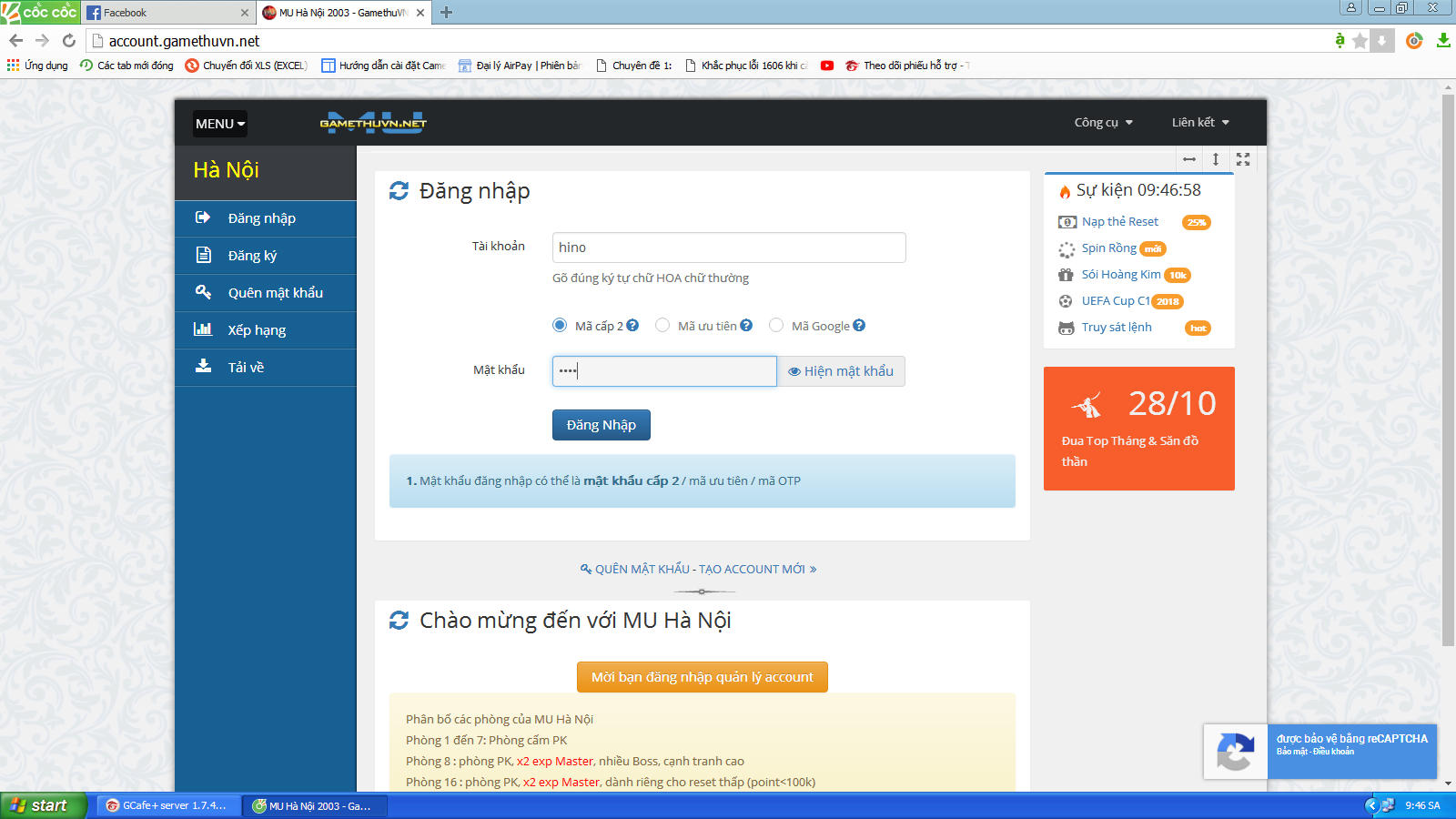The width and height of the screenshot is (1456, 819).
Task: Open the Spin Rồng event link
Action: pyautogui.click(x=1109, y=248)
